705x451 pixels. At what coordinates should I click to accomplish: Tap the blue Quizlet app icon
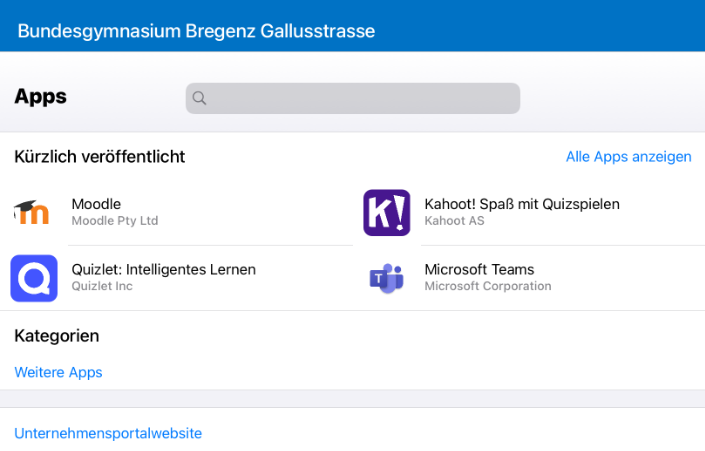click(x=34, y=277)
